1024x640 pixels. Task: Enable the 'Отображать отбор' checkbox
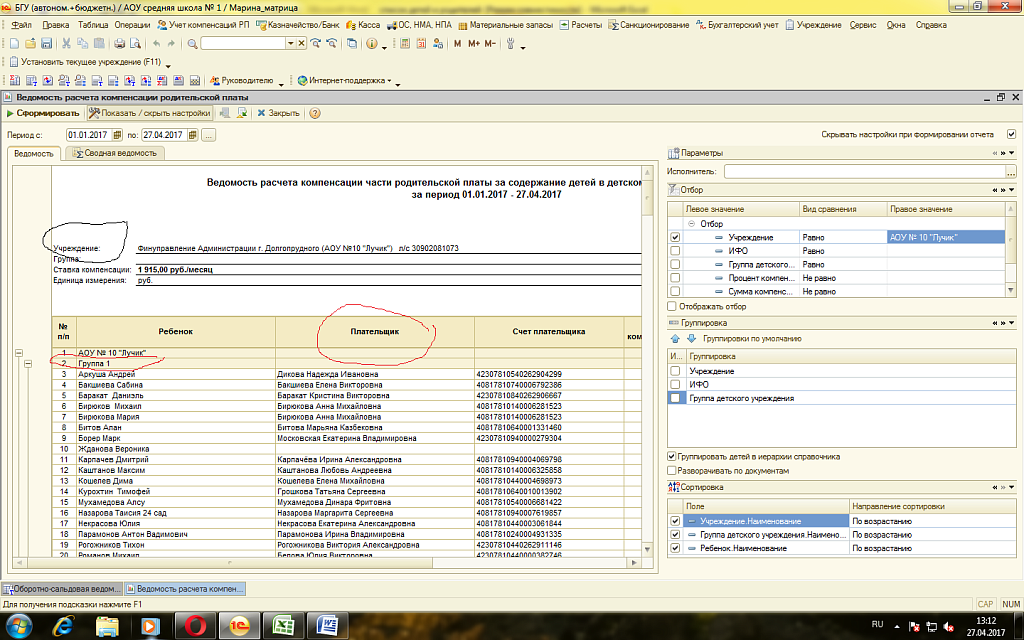click(x=673, y=306)
